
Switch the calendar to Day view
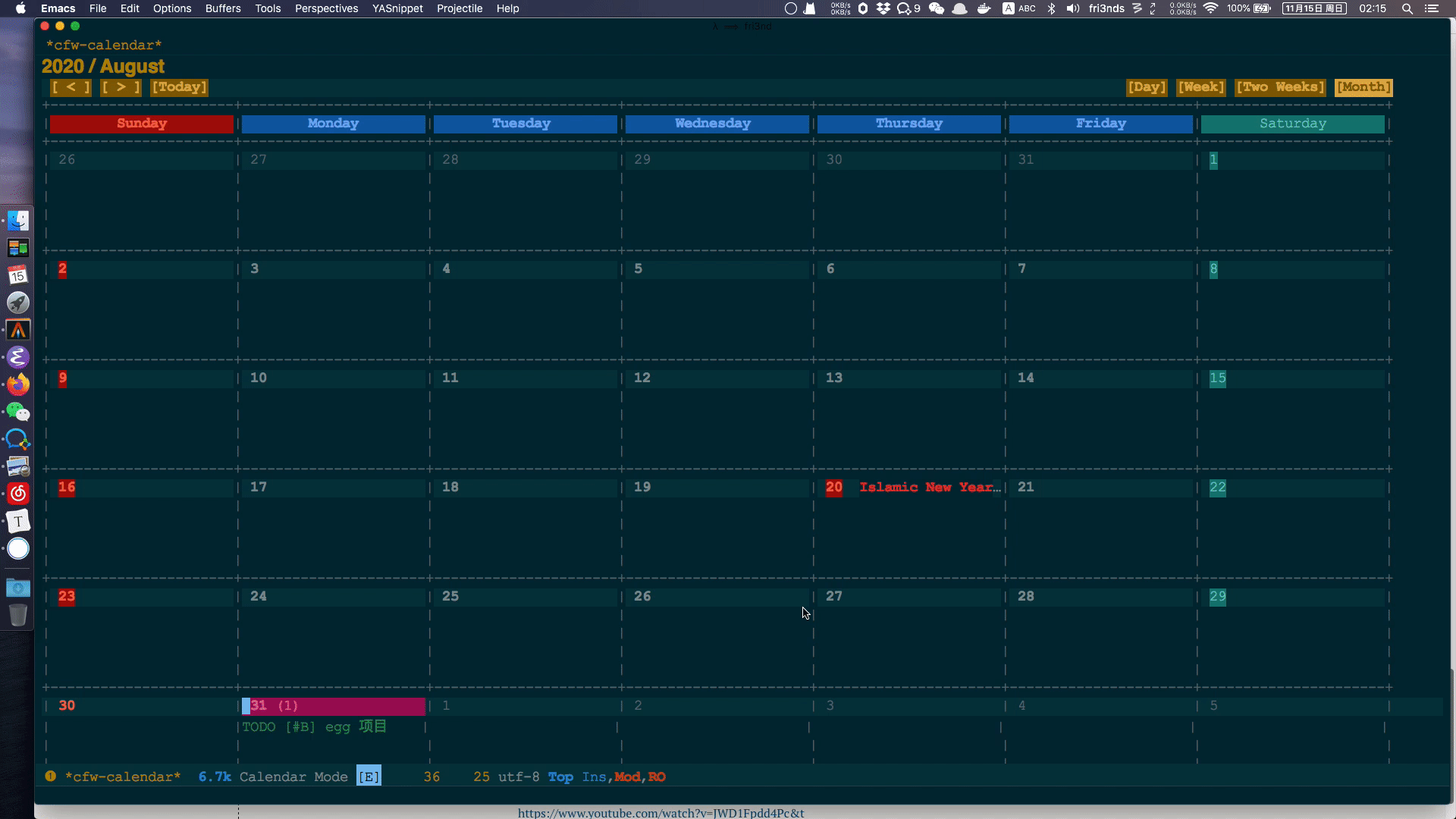point(1147,87)
